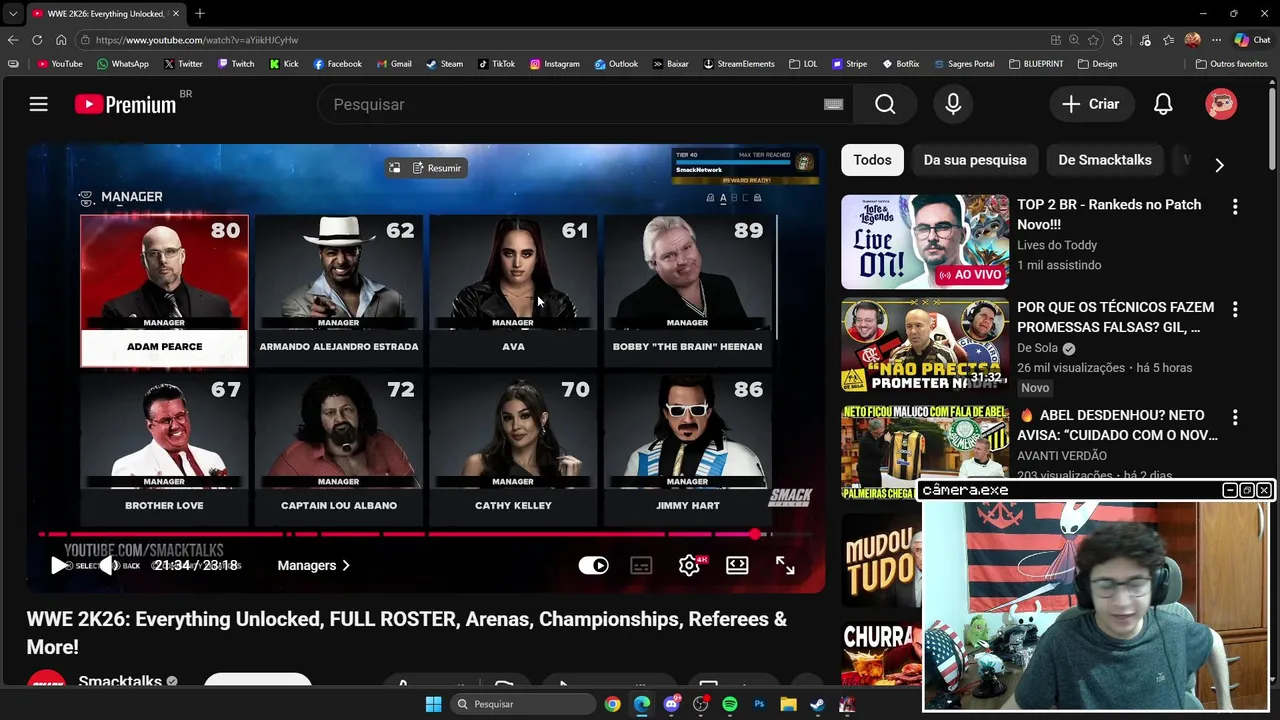Toggle the autoplay switch in the player
1280x720 pixels.
(593, 565)
